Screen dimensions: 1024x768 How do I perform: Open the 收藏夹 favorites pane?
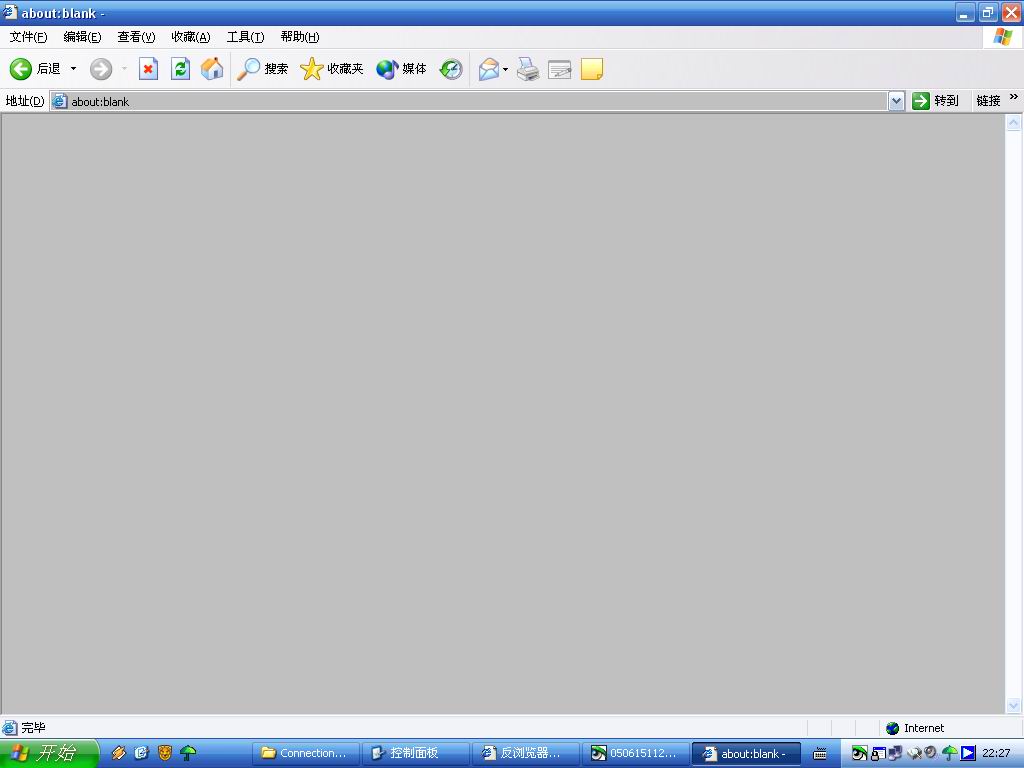pos(331,69)
